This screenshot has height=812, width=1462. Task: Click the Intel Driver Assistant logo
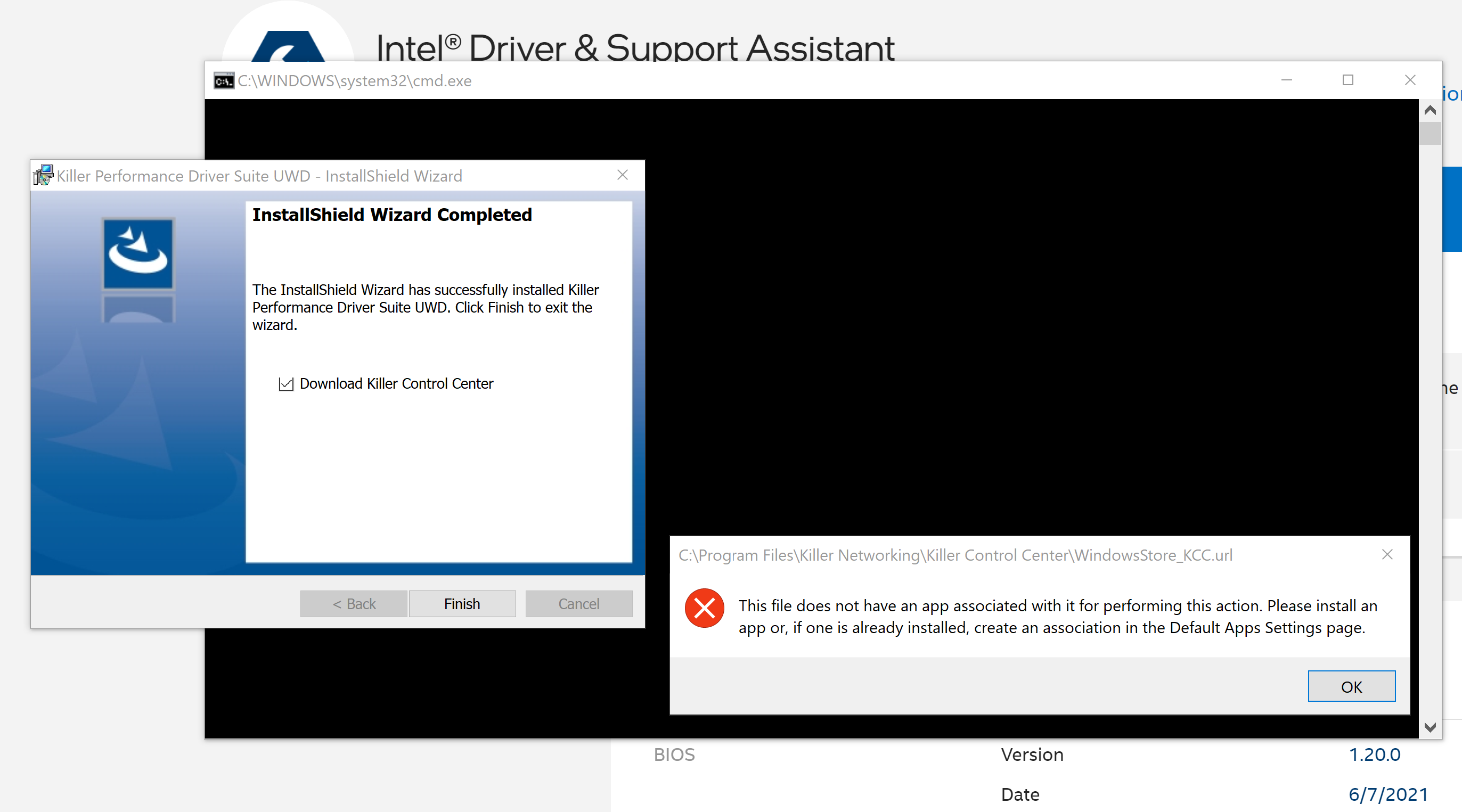pos(288,45)
